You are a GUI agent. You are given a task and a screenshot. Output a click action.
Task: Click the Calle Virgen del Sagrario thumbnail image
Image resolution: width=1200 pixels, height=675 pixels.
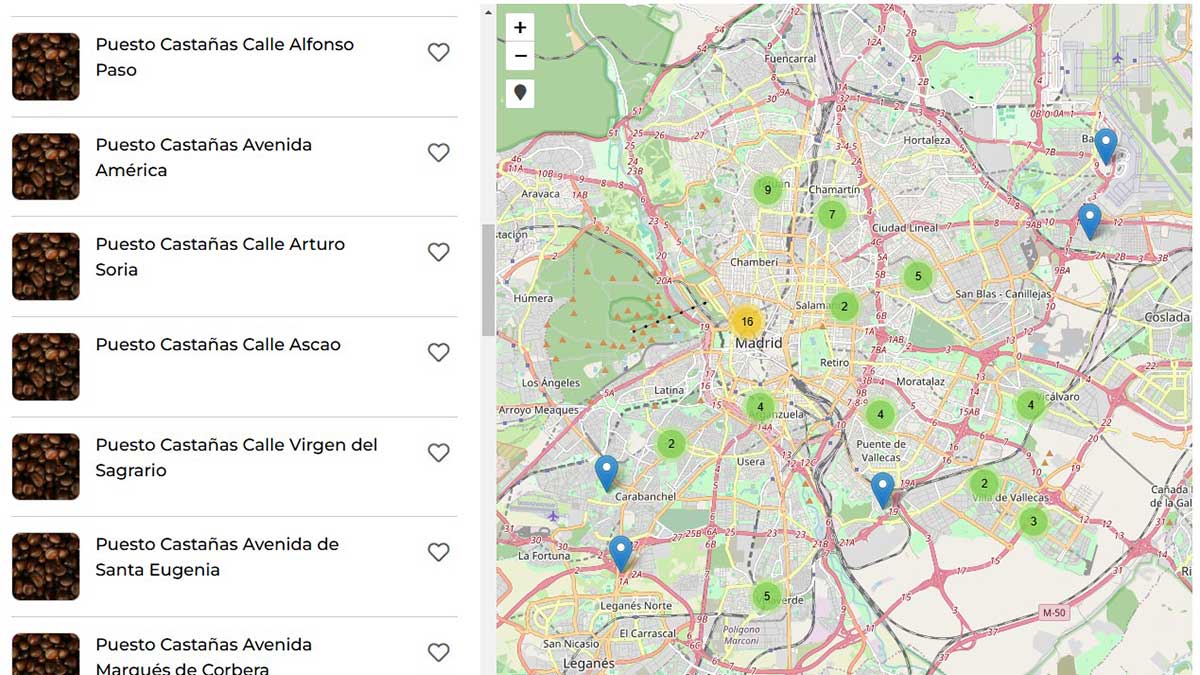tap(45, 466)
